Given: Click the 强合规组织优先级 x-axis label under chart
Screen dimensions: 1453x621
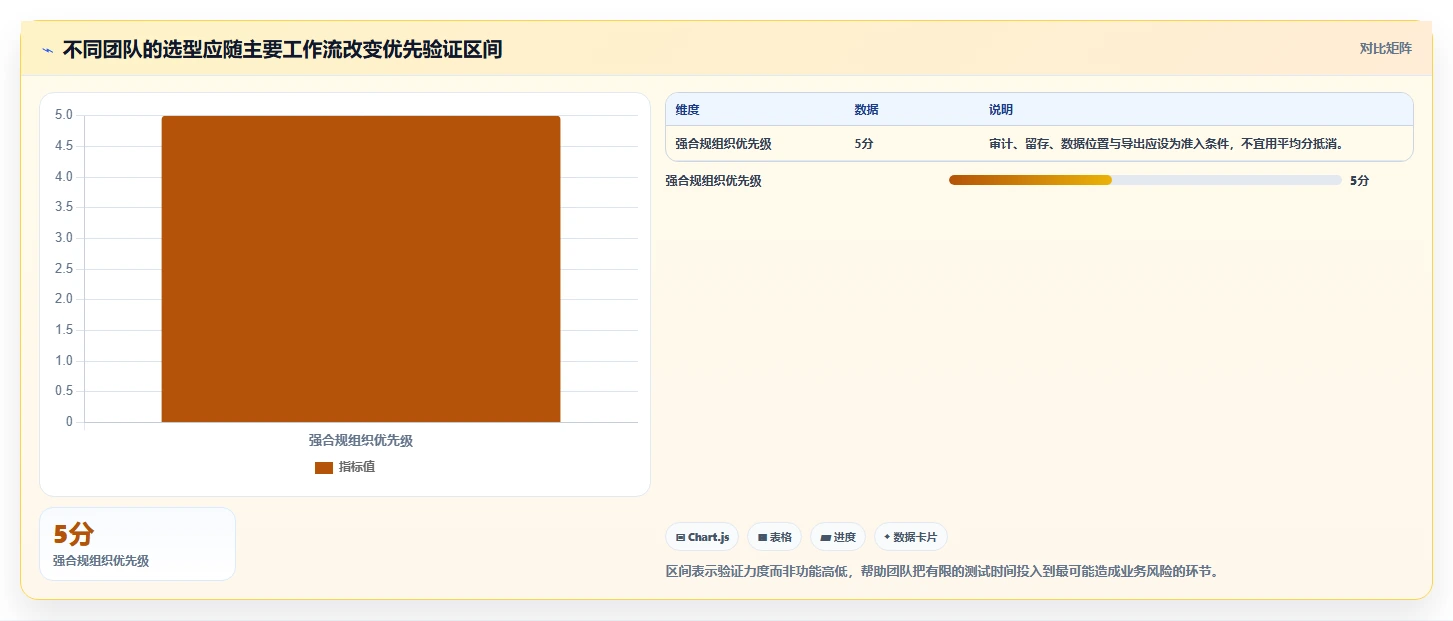Looking at the screenshot, I should coord(361,440).
